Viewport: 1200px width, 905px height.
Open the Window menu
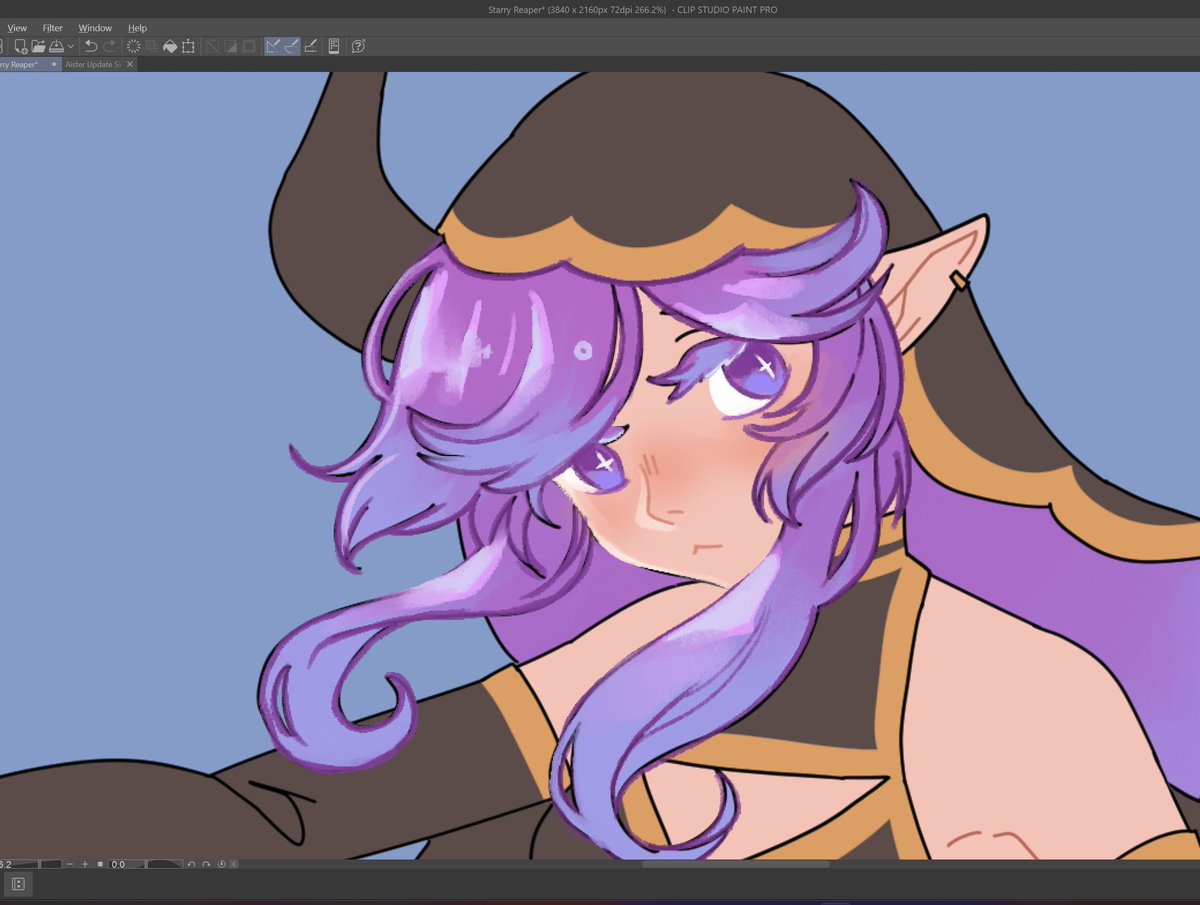coord(95,28)
